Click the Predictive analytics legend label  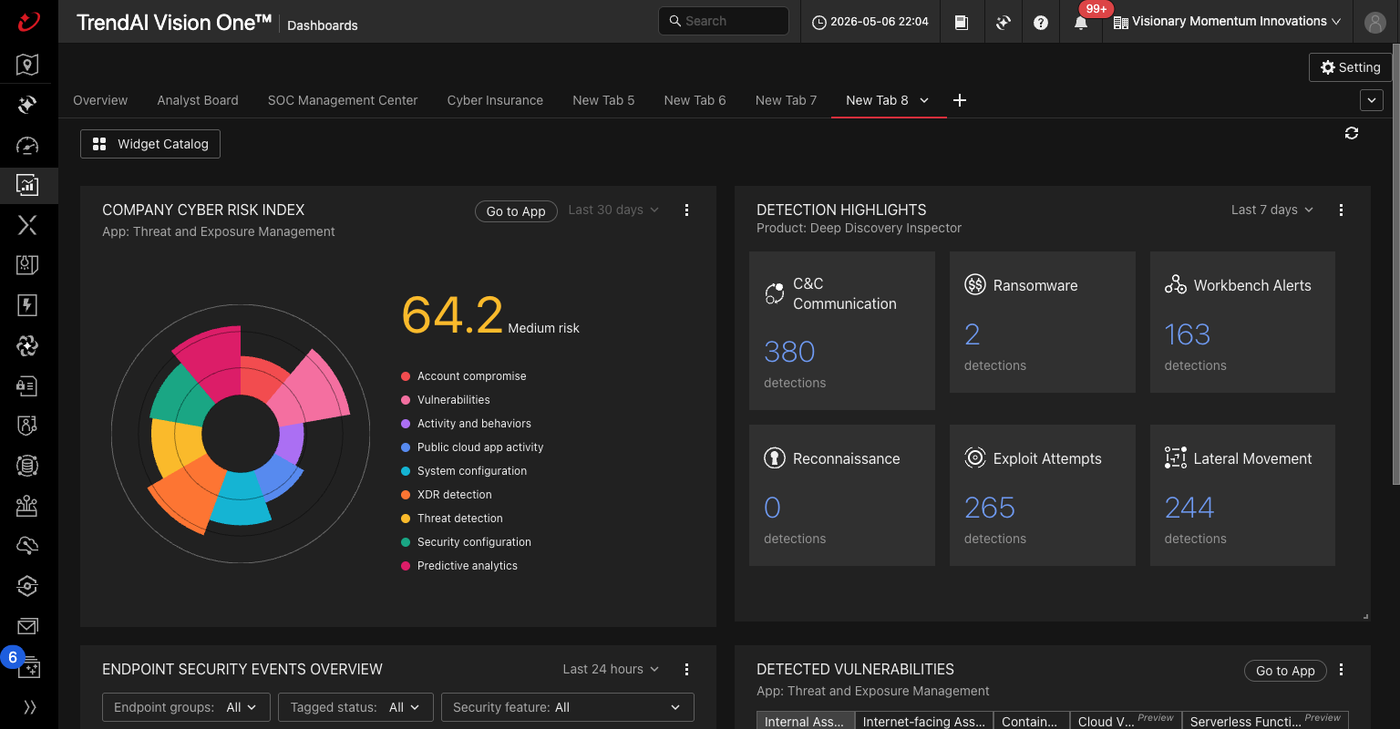coord(467,566)
